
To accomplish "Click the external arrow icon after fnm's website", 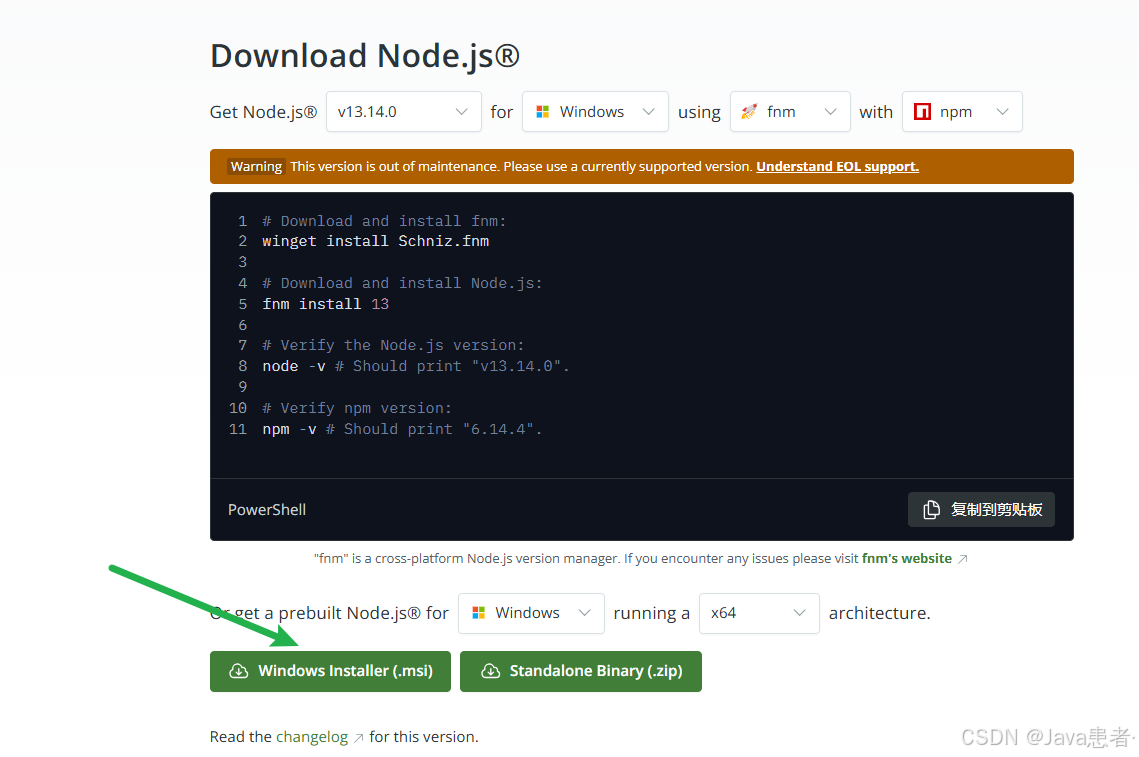I will point(962,559).
